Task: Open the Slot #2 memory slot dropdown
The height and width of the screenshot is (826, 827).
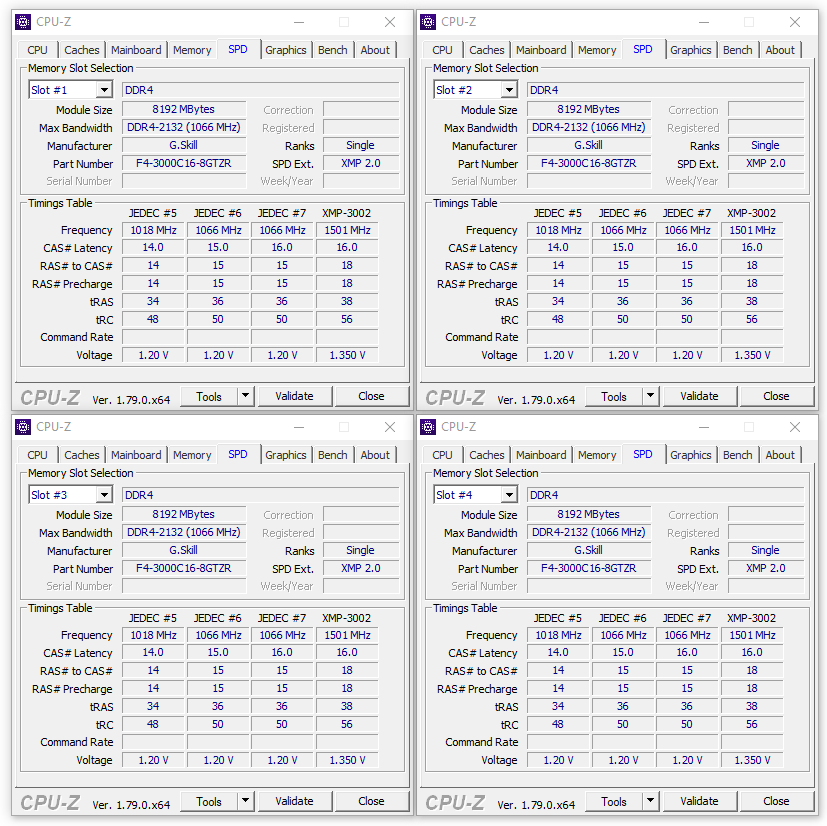Action: point(509,90)
